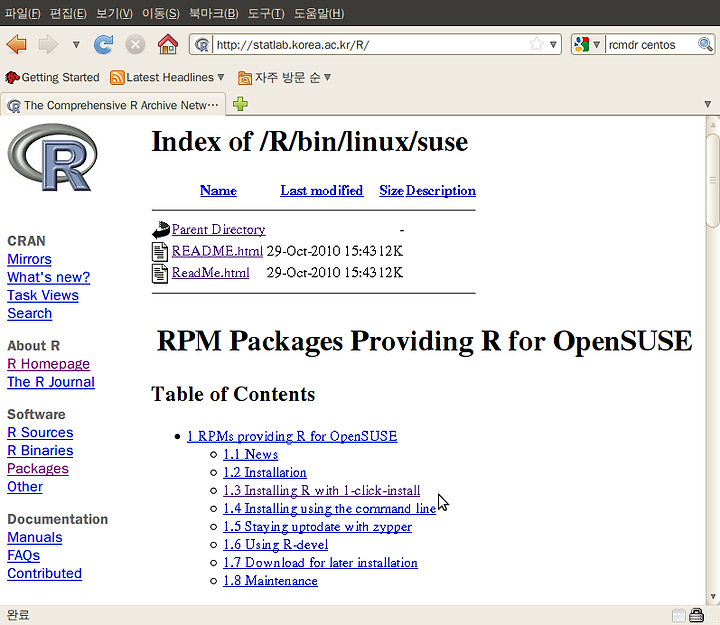Open the list all tabs dropdown arrow
The image size is (720, 625).
coord(708,104)
